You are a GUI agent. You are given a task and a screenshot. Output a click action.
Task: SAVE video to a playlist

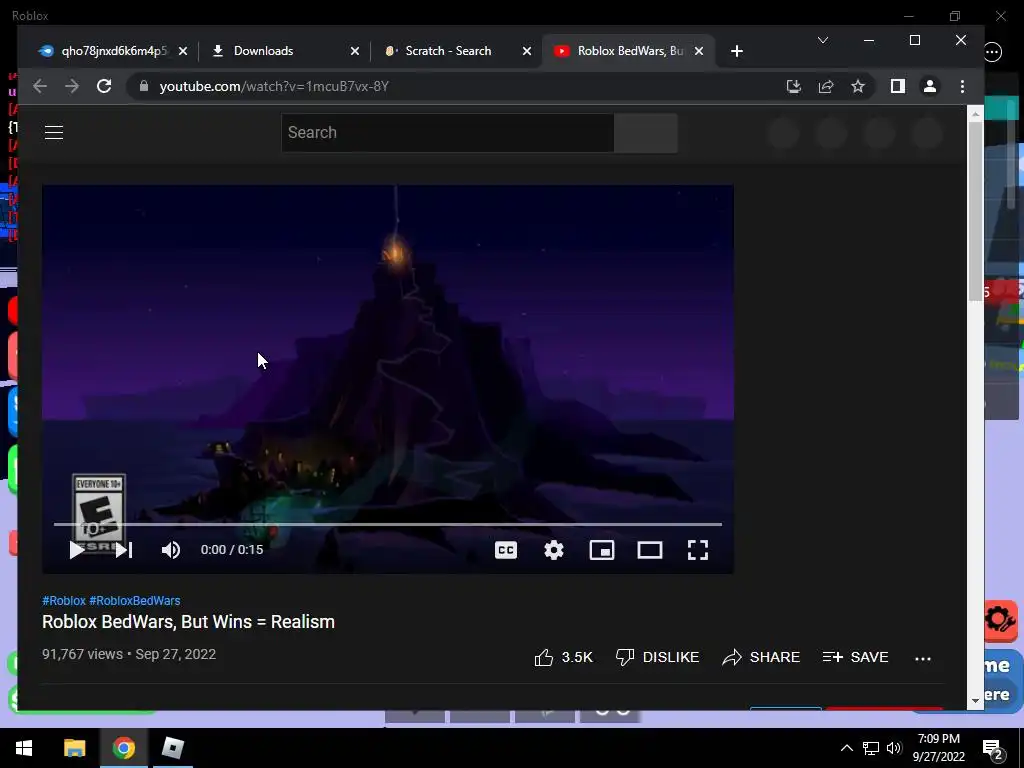[856, 657]
